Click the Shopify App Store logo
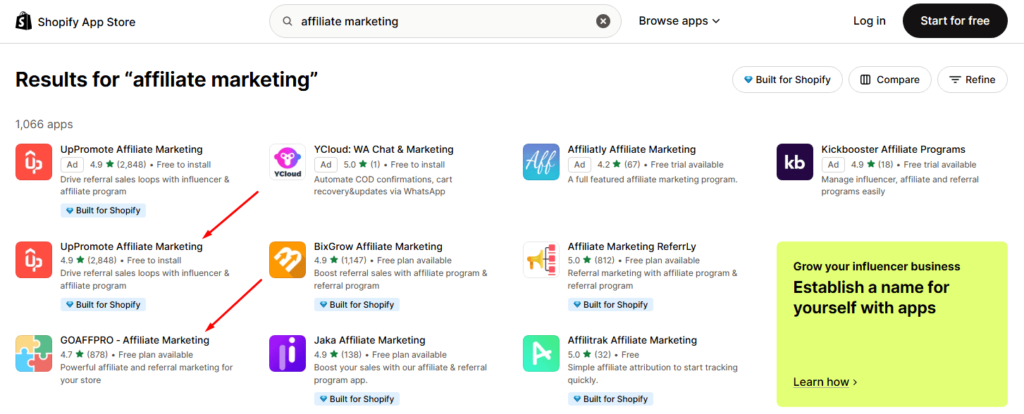 point(76,21)
